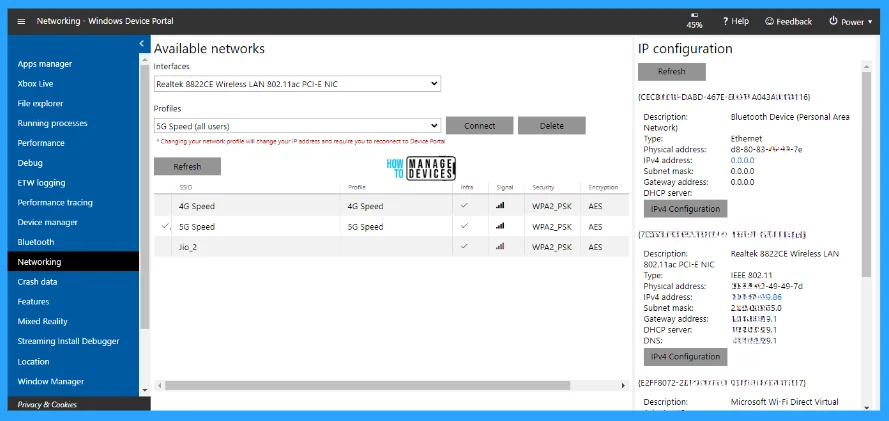Click the horizontal scrollbar of networks table
The image size is (889, 421).
(x=367, y=385)
